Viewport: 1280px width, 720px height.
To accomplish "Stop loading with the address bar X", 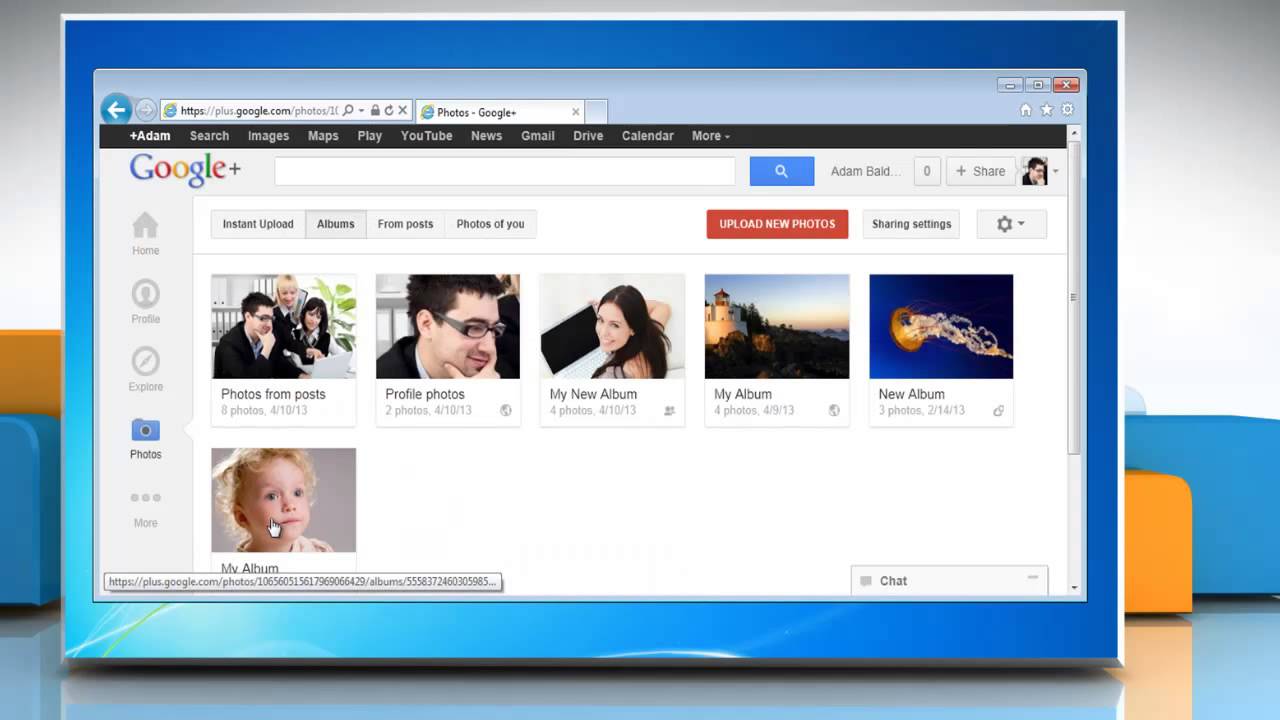I will click(x=403, y=111).
